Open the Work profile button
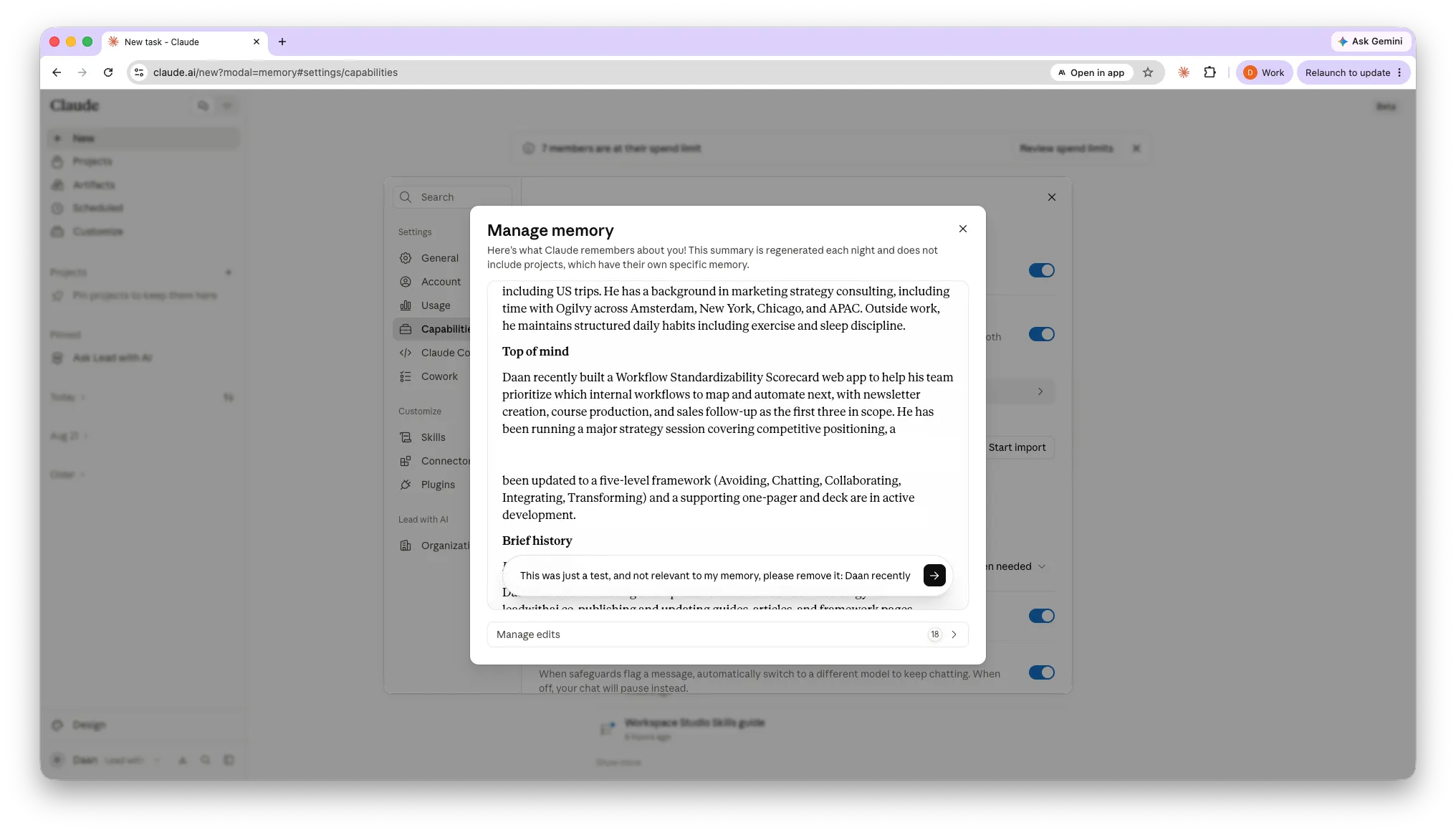Screen dimensions: 1456x833 point(1264,72)
